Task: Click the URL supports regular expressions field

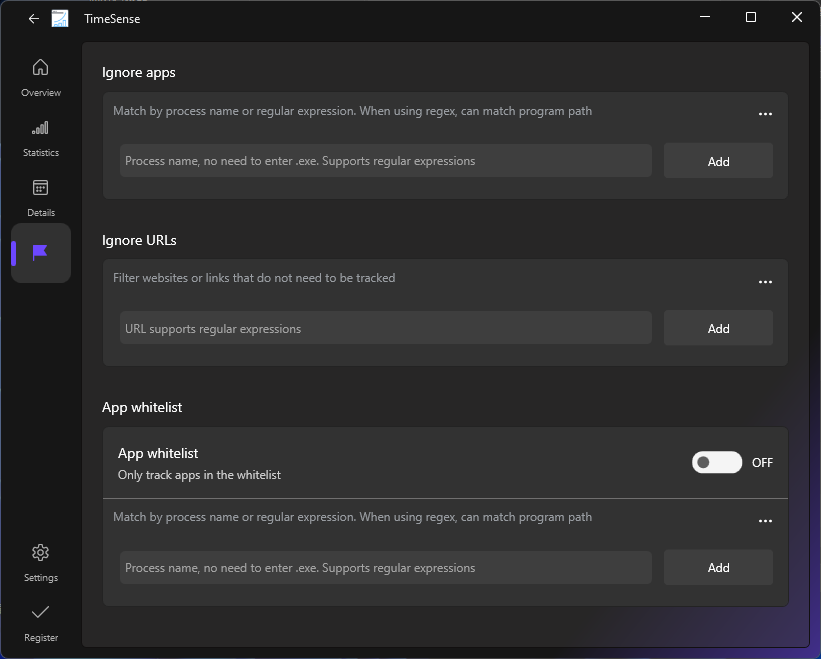Action: coord(386,328)
